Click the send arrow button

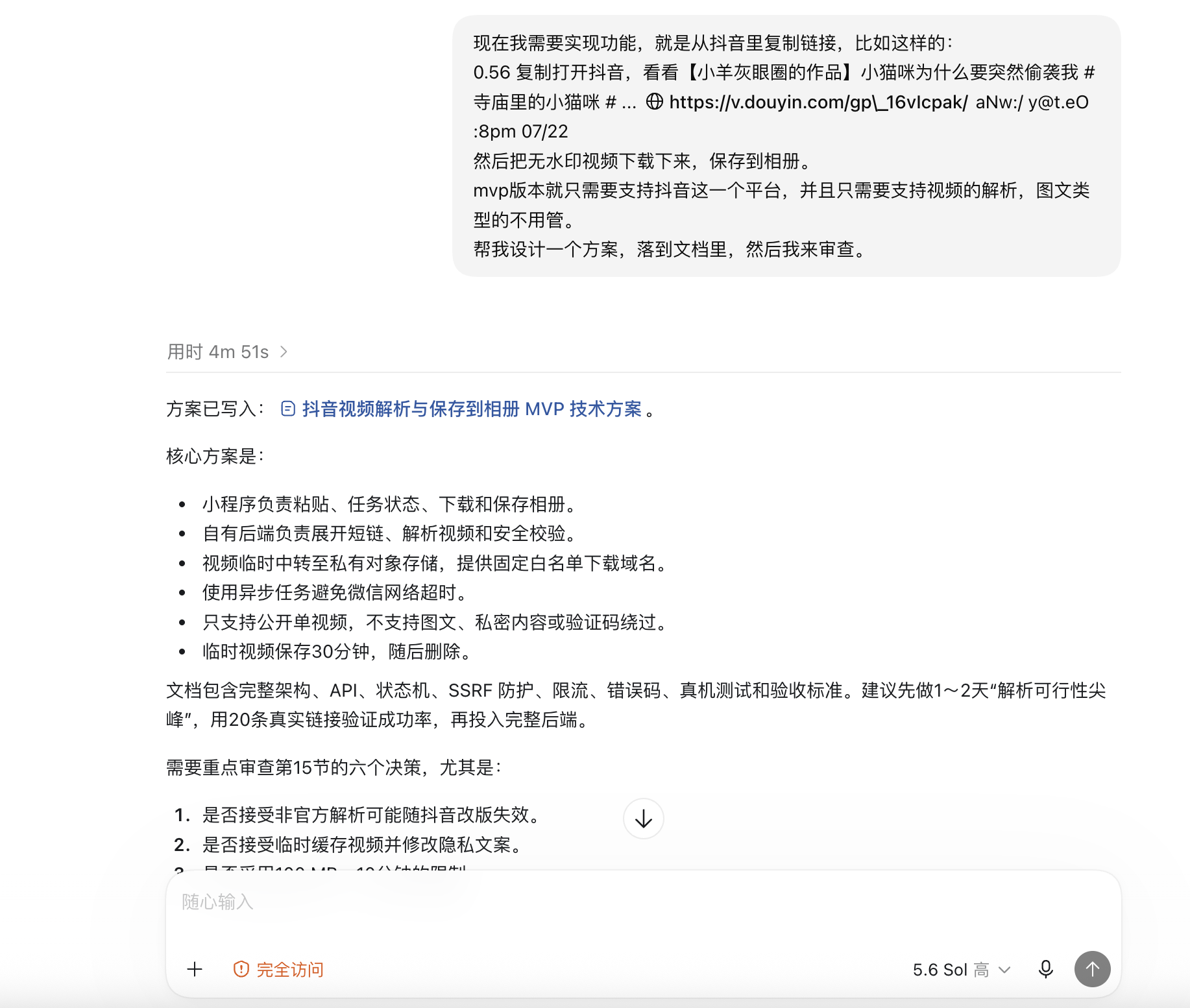[x=1092, y=969]
